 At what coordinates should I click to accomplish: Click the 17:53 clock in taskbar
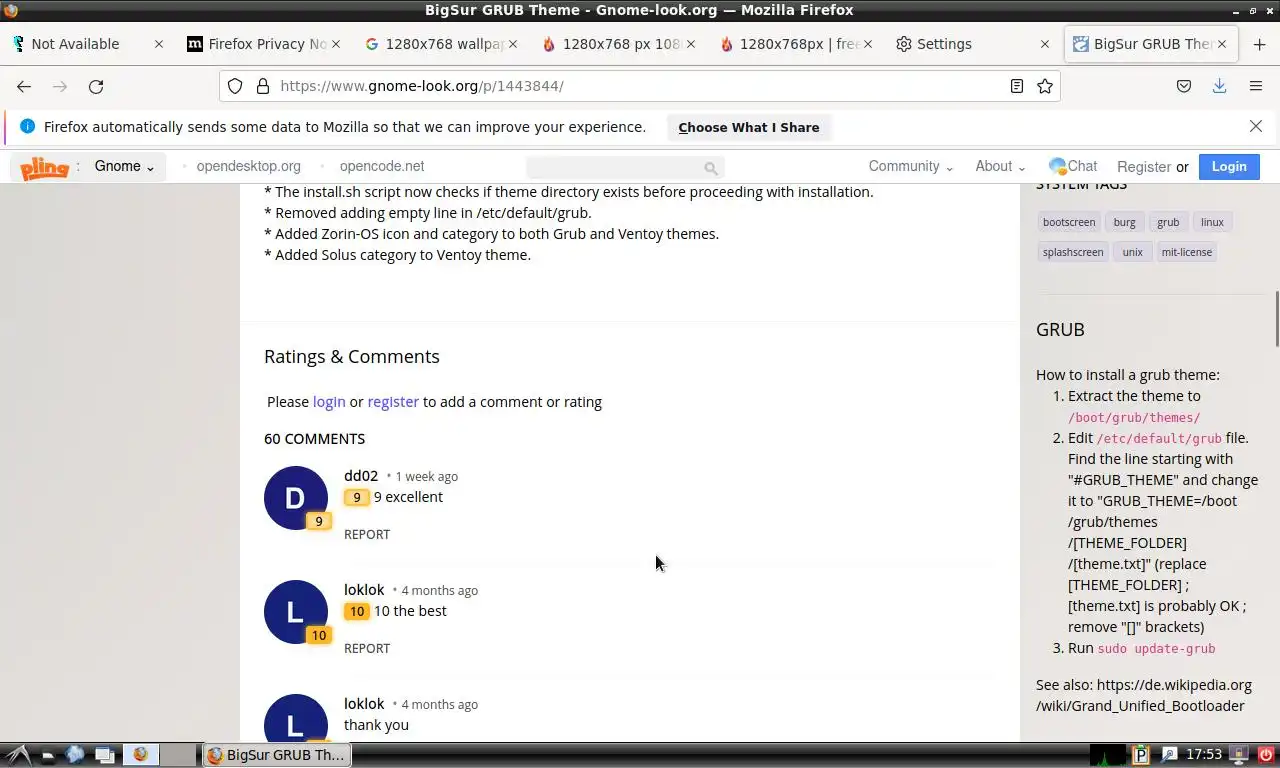(x=1204, y=755)
